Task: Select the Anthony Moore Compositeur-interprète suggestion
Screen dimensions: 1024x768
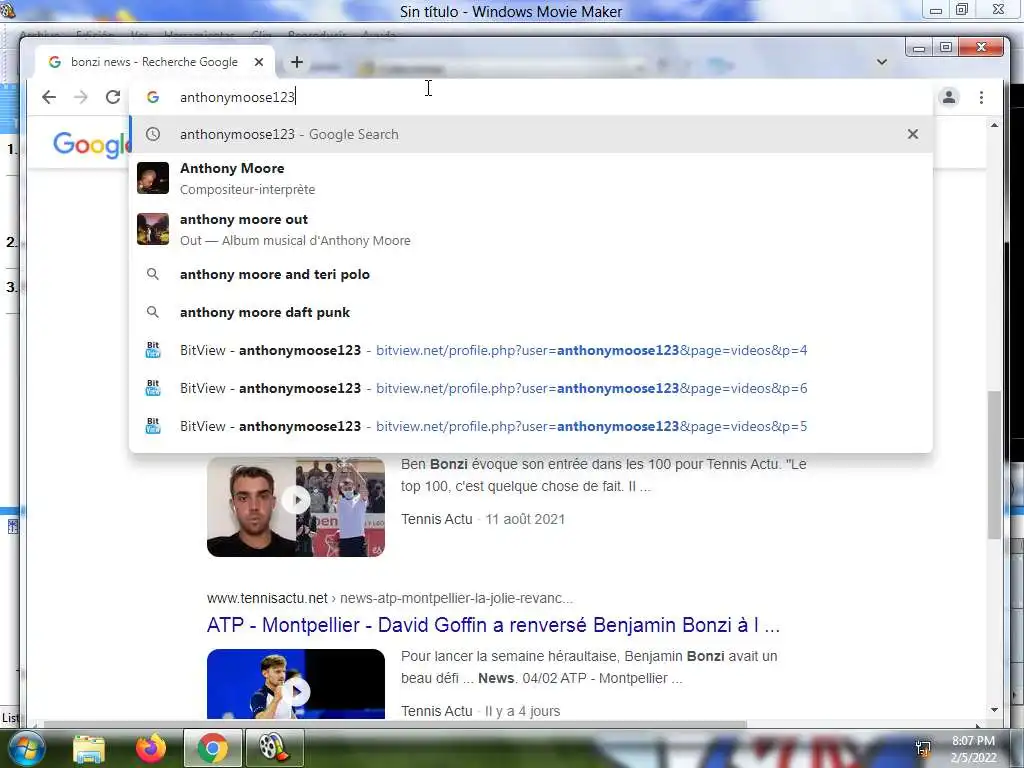Action: (x=530, y=178)
